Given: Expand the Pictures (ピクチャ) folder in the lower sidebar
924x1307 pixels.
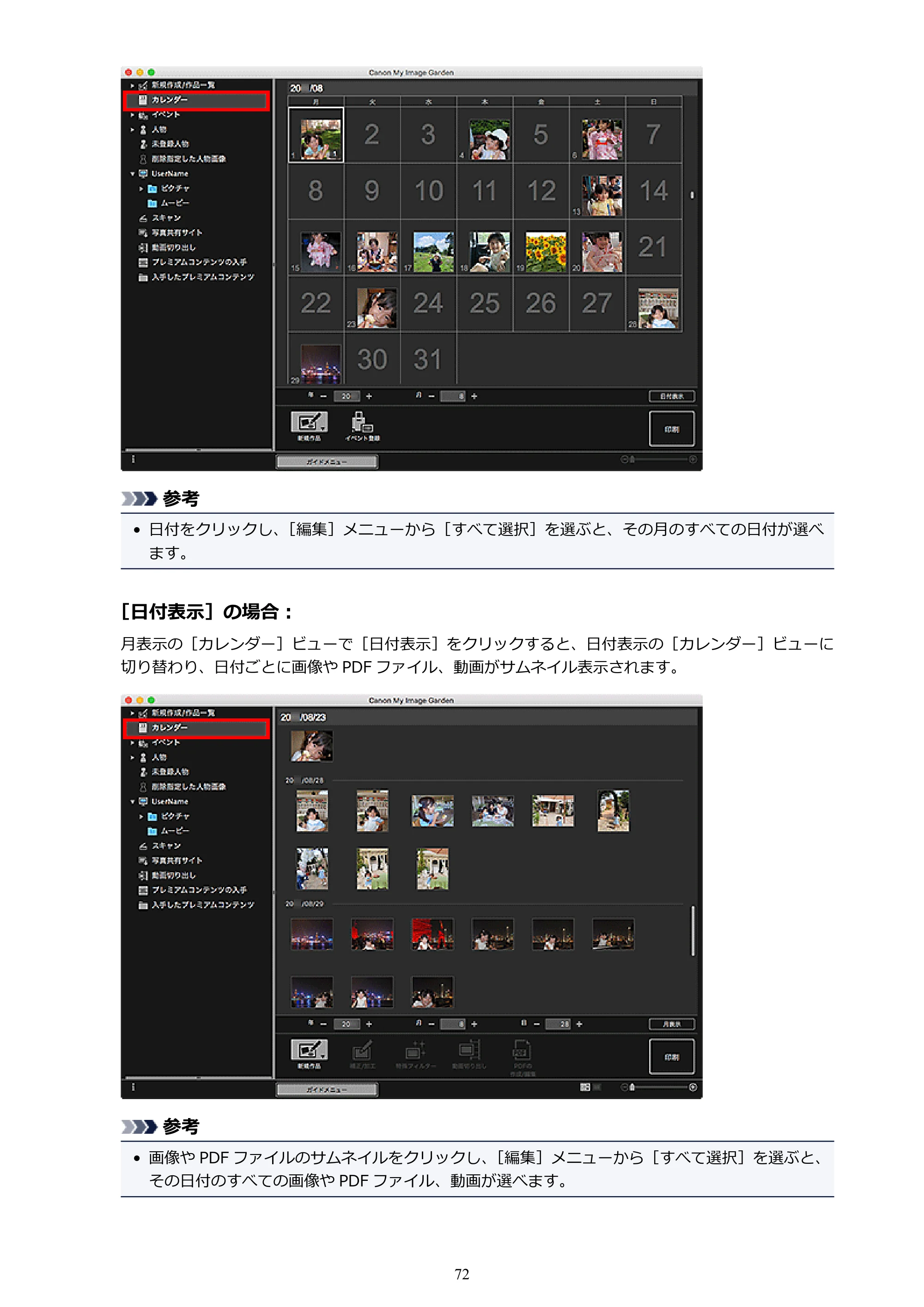Looking at the screenshot, I should tap(141, 816).
